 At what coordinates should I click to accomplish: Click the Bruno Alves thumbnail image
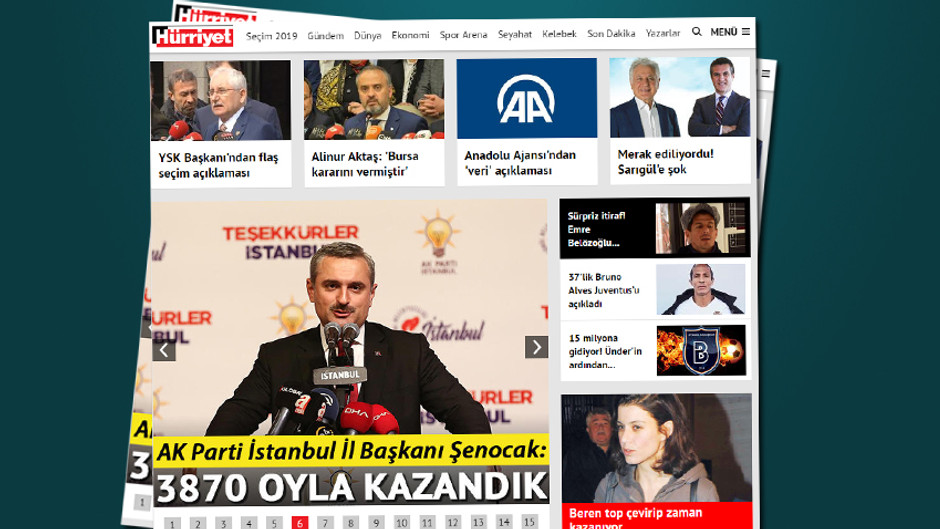[700, 289]
